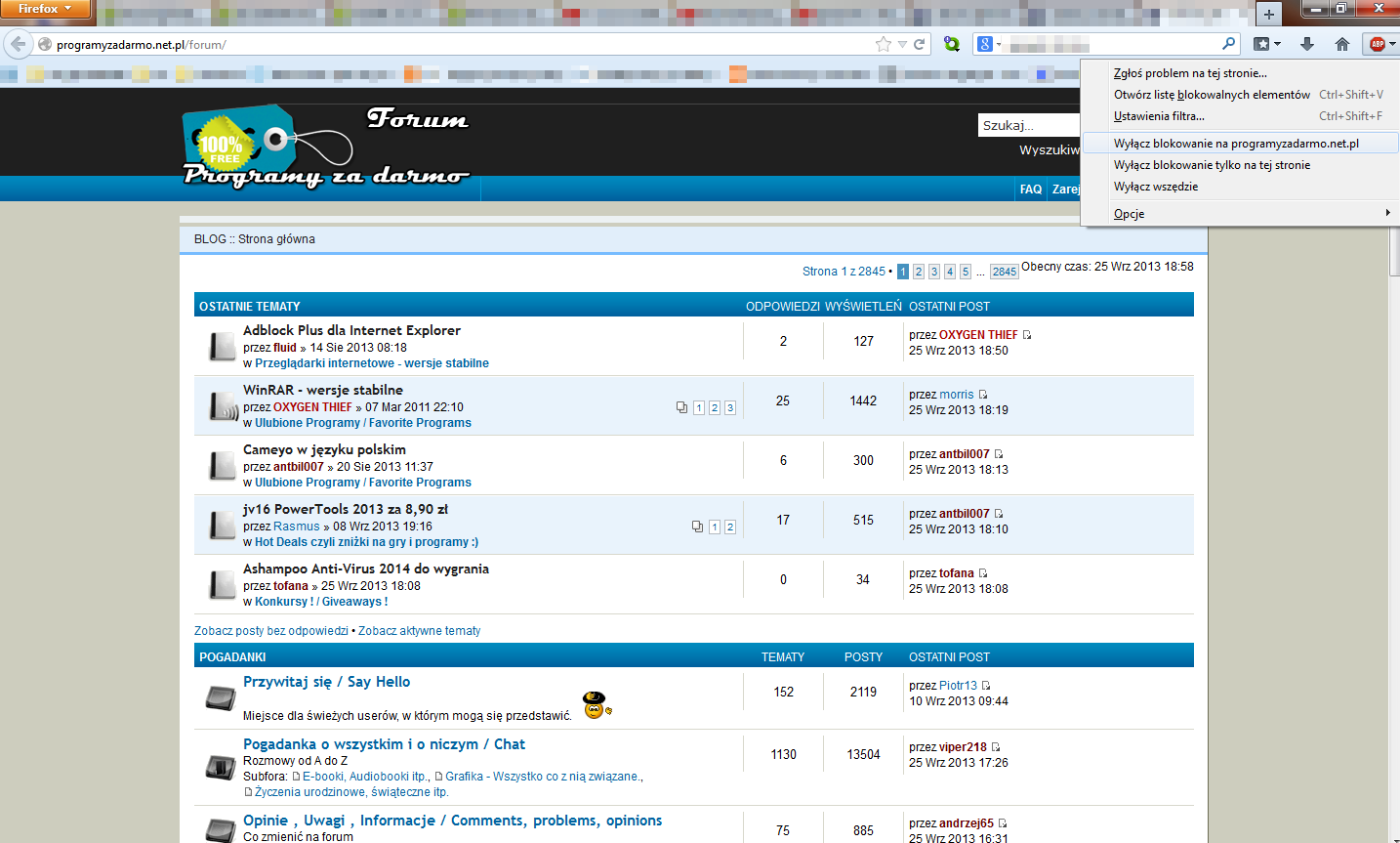The width and height of the screenshot is (1400, 843).
Task: View latest post icon next to andrzej65
Action: [x=1003, y=823]
